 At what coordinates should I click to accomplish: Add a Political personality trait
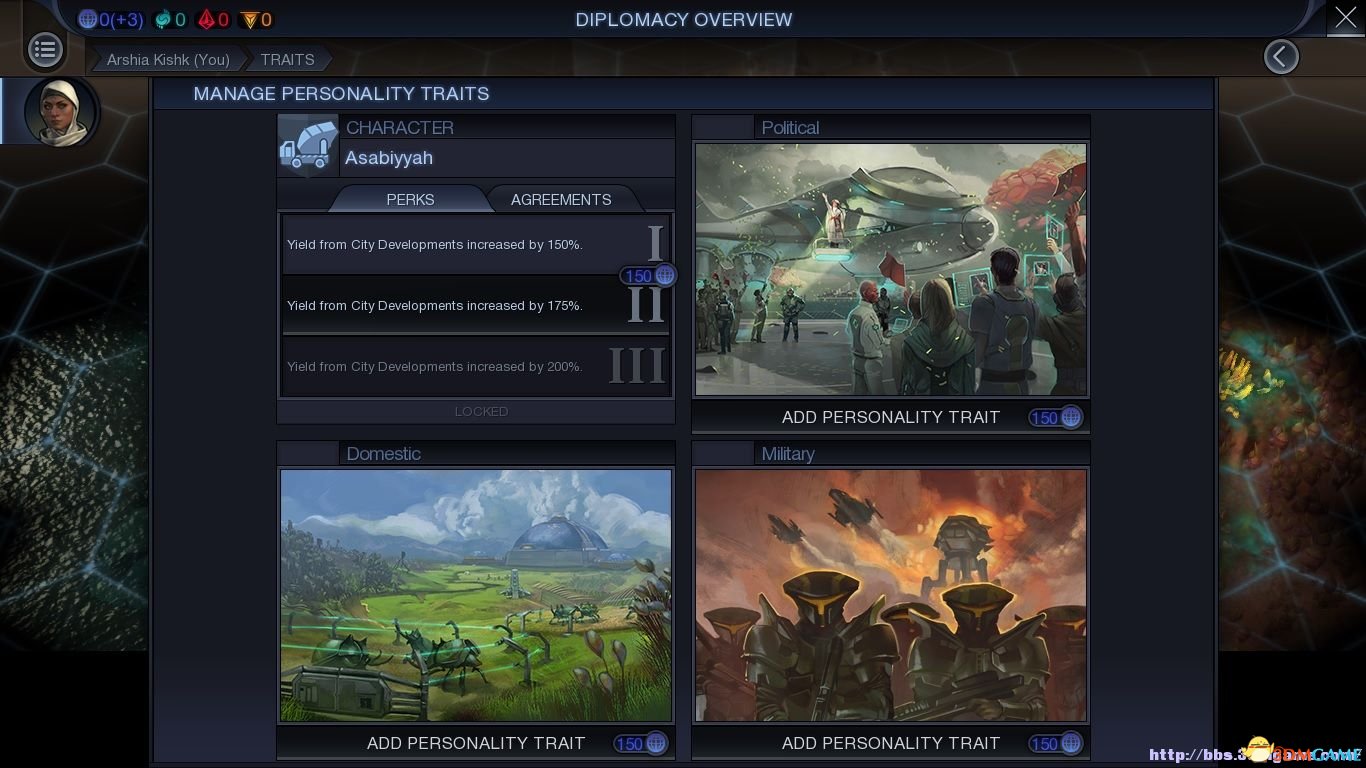point(891,417)
